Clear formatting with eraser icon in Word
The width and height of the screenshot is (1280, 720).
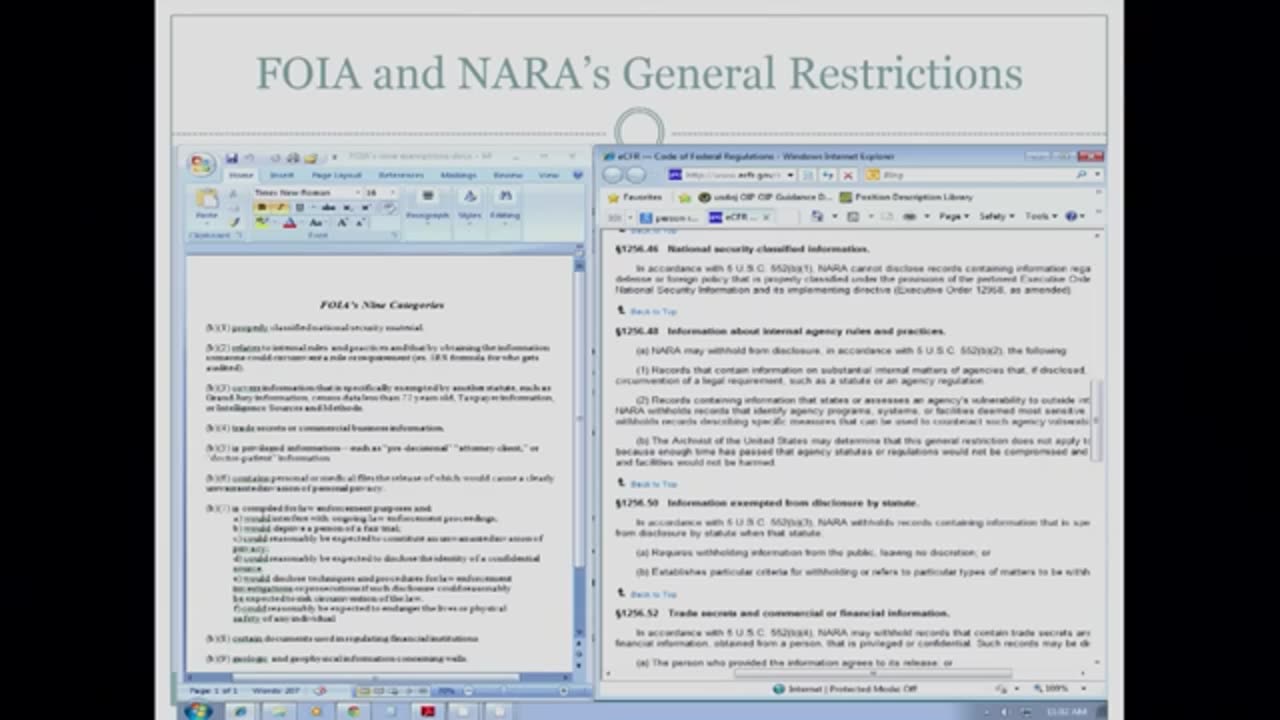coord(388,207)
